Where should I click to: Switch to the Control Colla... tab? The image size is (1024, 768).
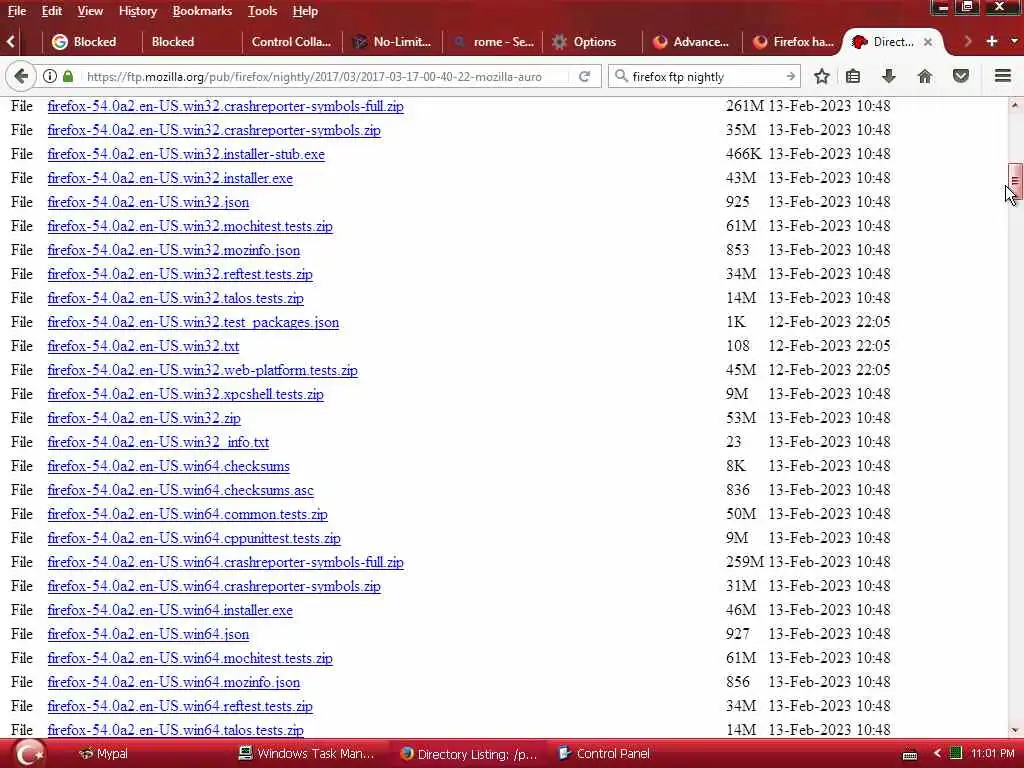pyautogui.click(x=291, y=42)
